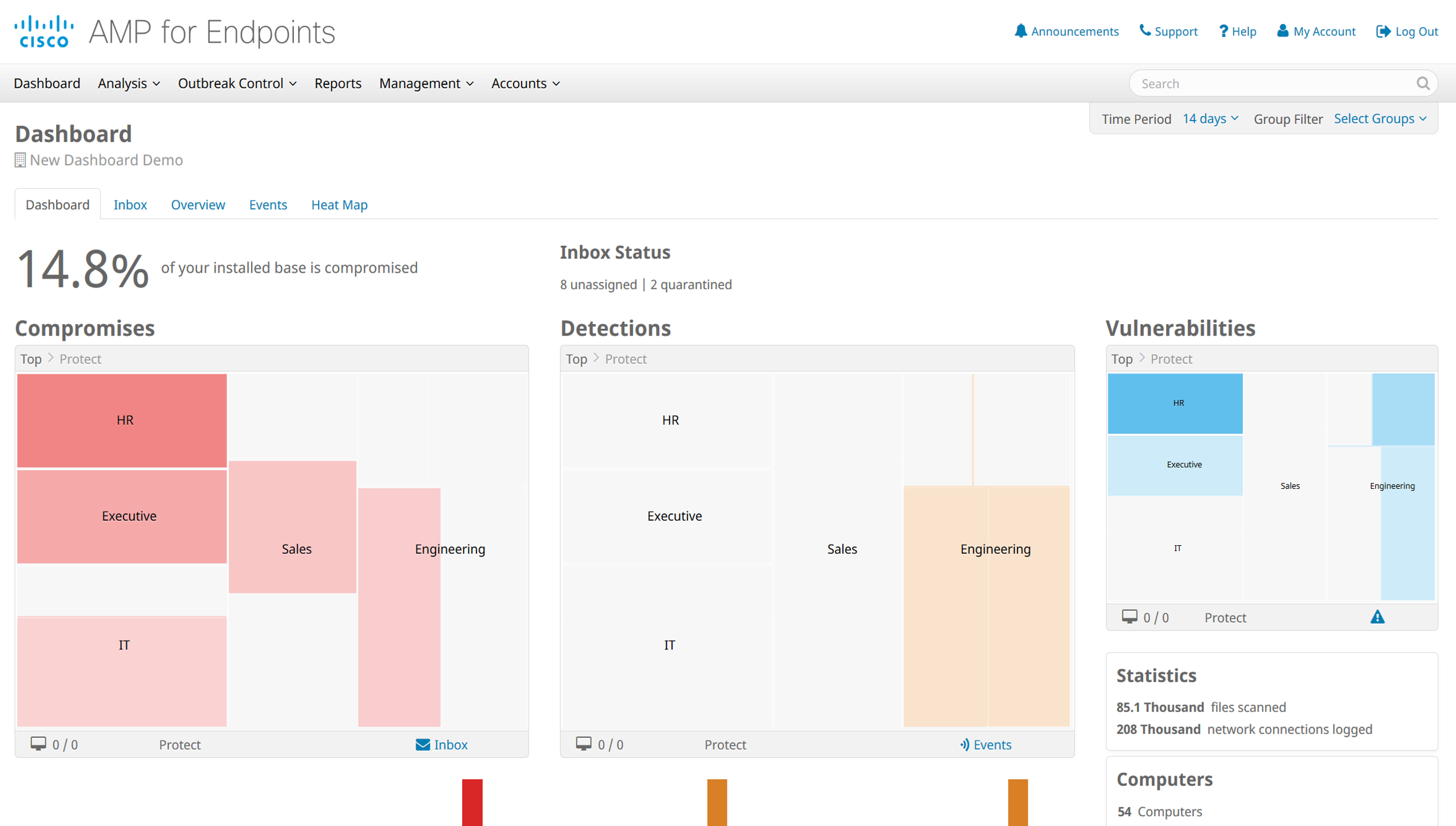The image size is (1456, 826).
Task: Select the HR tile in Detections
Action: point(667,421)
